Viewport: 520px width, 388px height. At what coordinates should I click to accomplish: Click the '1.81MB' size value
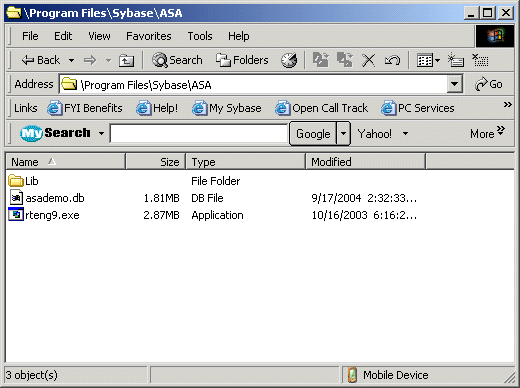[161, 198]
